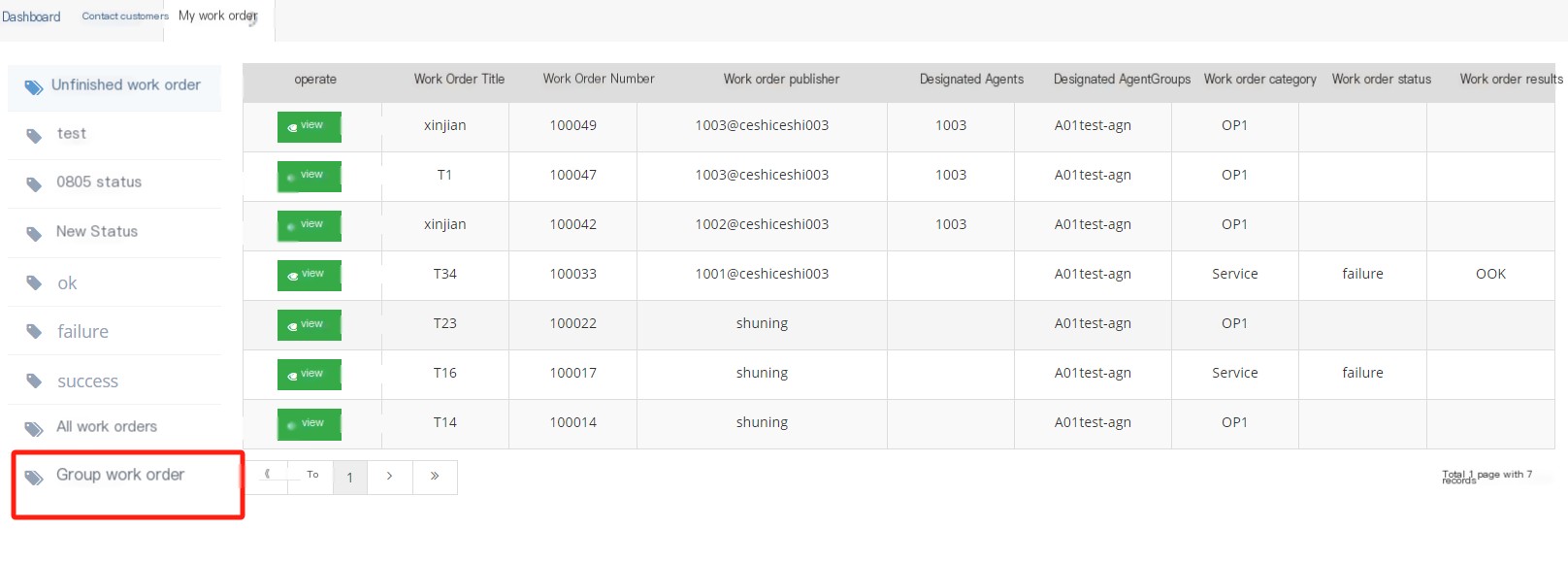
Task: Jump to last page with double arrow
Action: point(435,477)
